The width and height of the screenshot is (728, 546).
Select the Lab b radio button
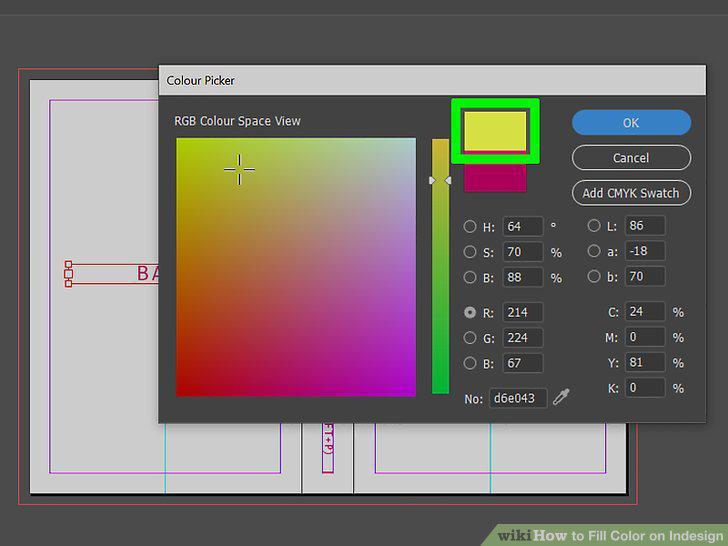594,277
